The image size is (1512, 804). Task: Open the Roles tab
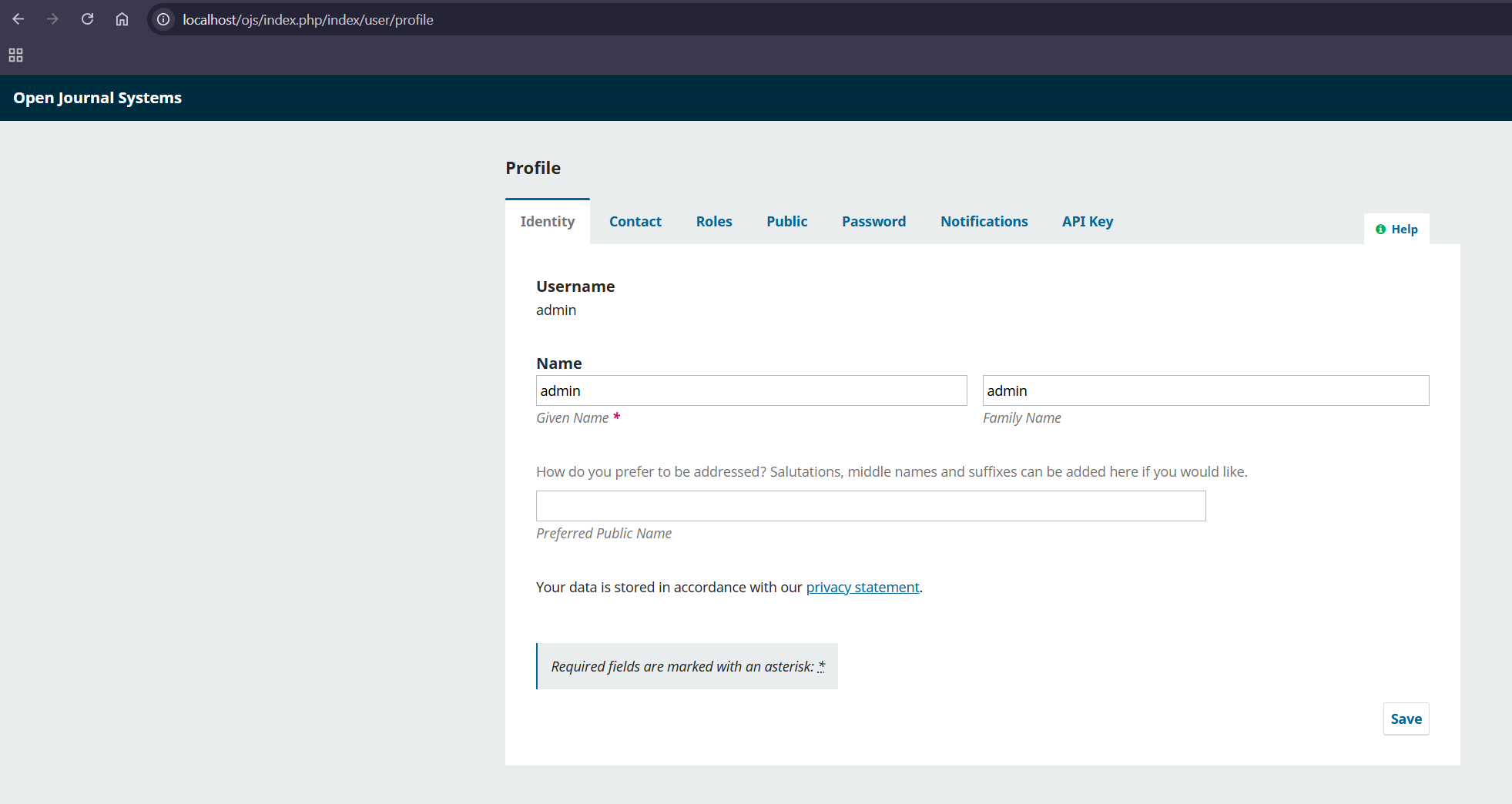tap(713, 222)
